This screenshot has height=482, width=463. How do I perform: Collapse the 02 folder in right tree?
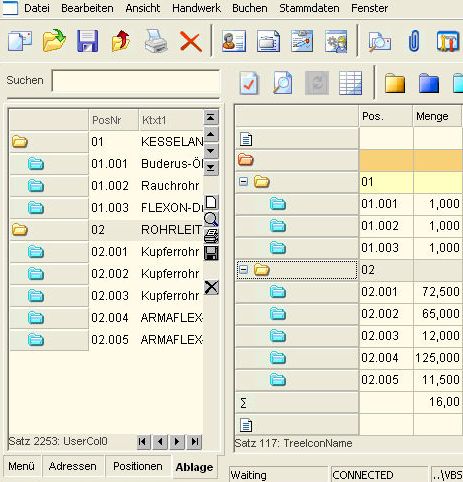pyautogui.click(x=244, y=269)
